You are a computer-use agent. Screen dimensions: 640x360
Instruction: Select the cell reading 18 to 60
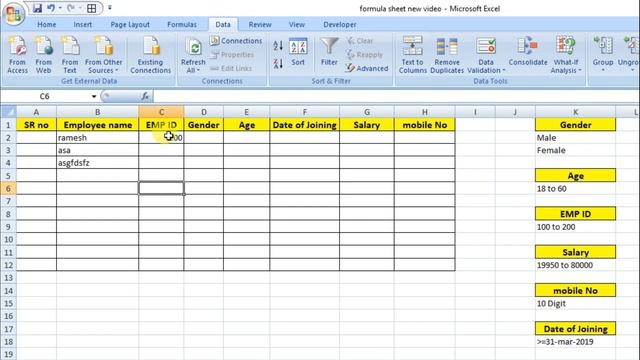pyautogui.click(x=576, y=189)
